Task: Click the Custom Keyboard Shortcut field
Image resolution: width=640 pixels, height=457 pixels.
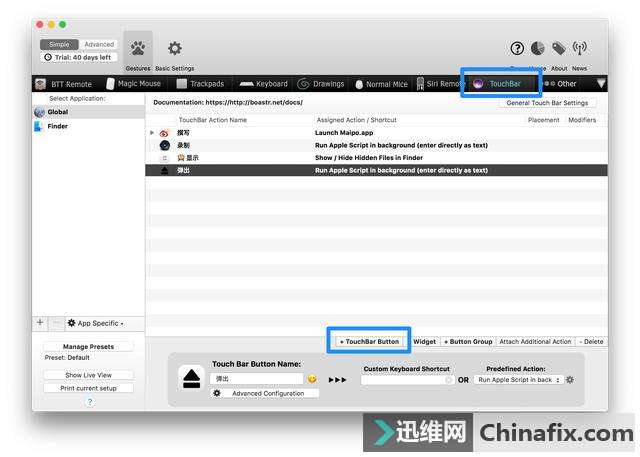Action: [407, 380]
